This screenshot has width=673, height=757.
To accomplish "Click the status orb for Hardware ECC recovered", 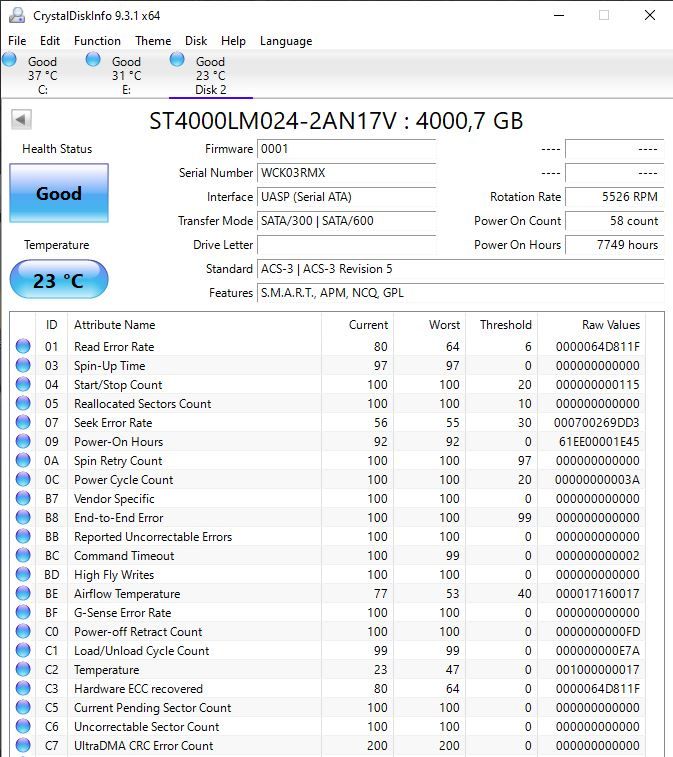I will click(23, 688).
